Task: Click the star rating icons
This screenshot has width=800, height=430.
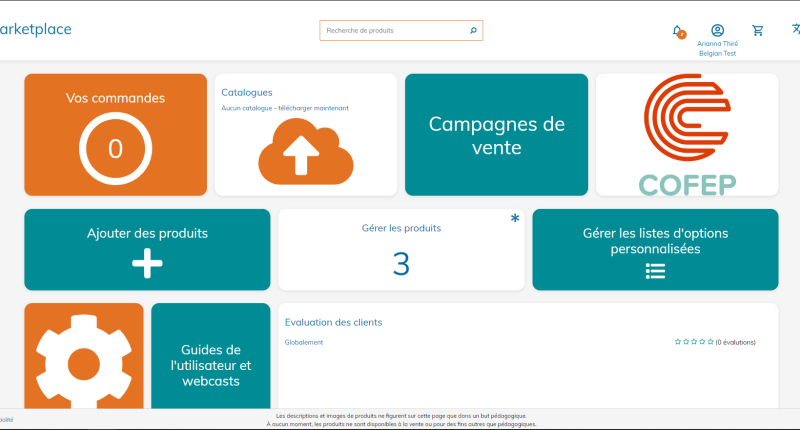Action: click(694, 342)
